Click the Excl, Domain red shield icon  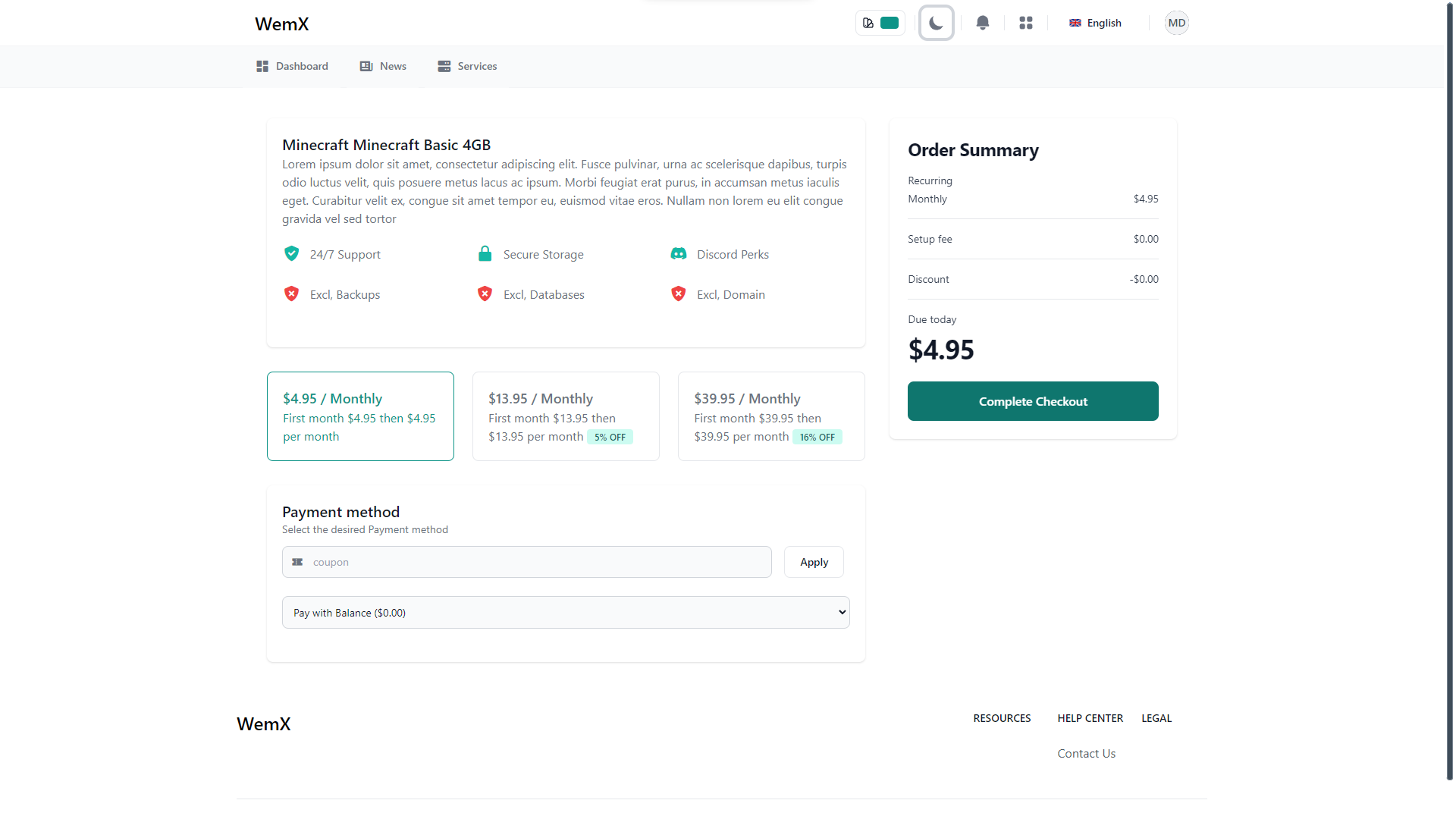[x=679, y=293]
